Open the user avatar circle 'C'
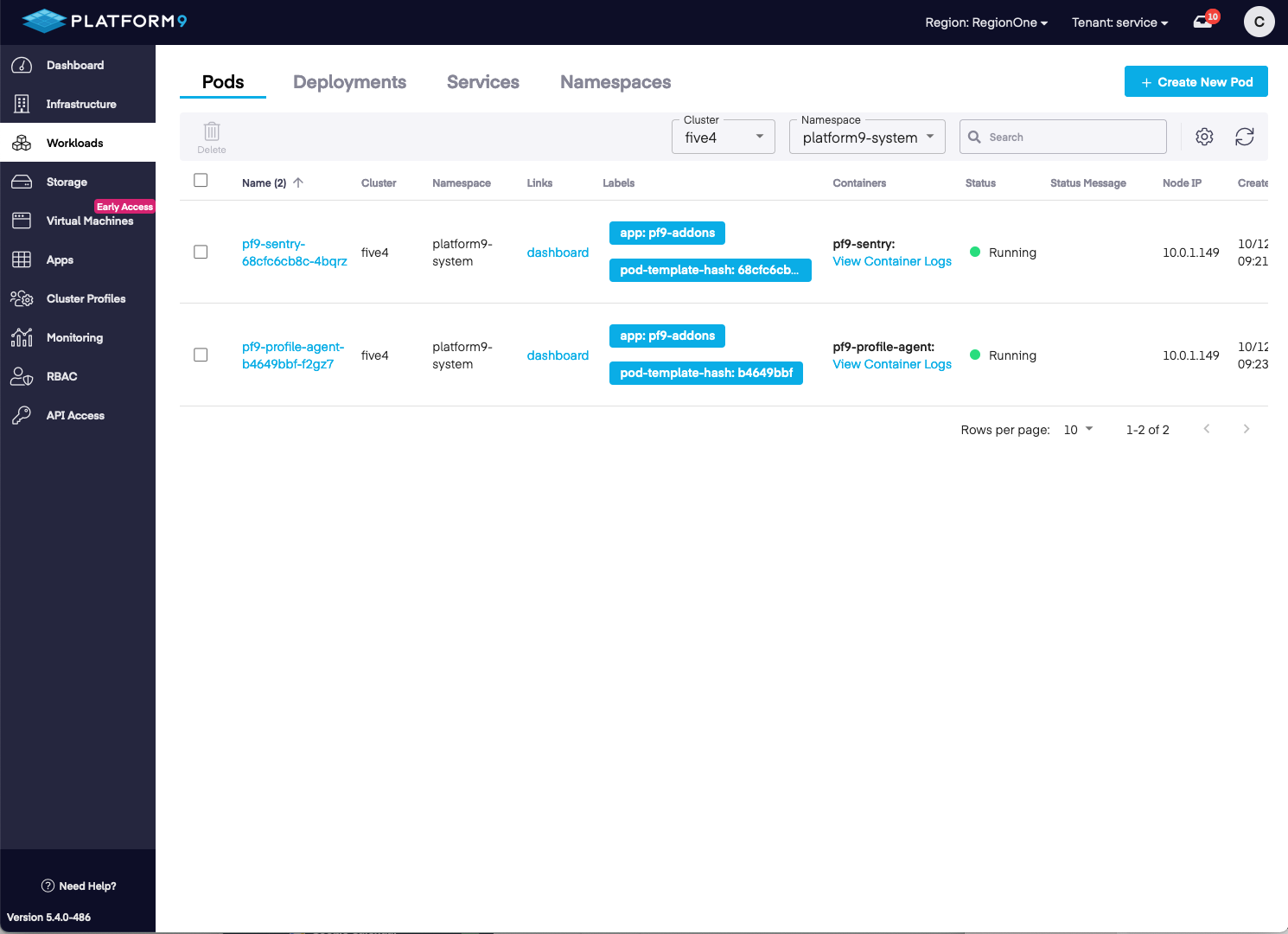The height and width of the screenshot is (934, 1288). click(x=1259, y=22)
